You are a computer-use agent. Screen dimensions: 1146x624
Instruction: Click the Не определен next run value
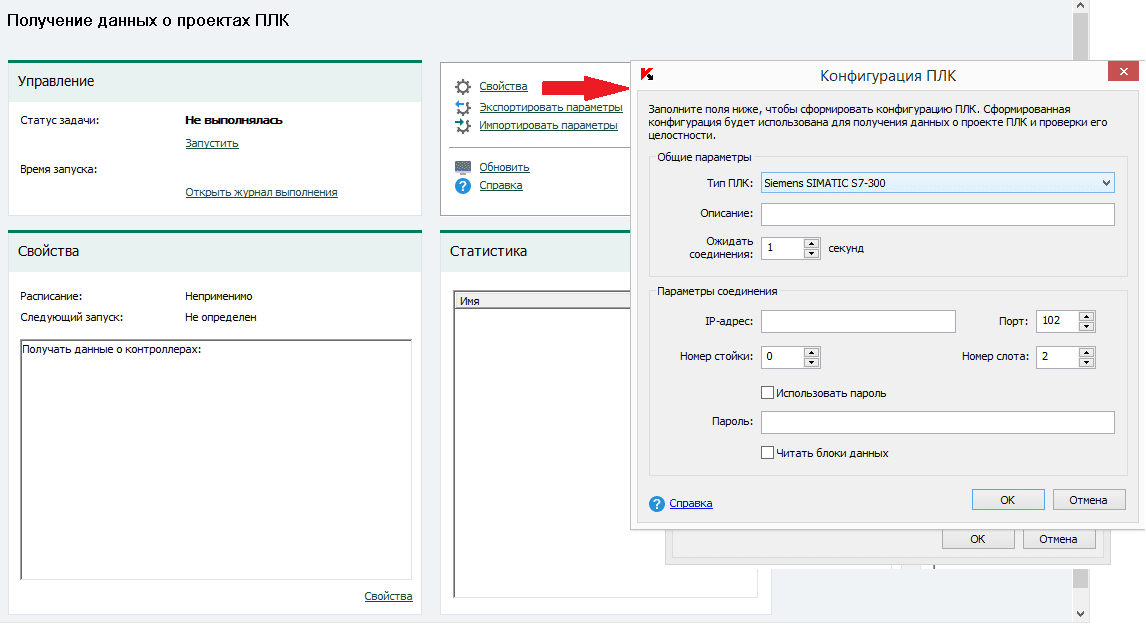(221, 317)
